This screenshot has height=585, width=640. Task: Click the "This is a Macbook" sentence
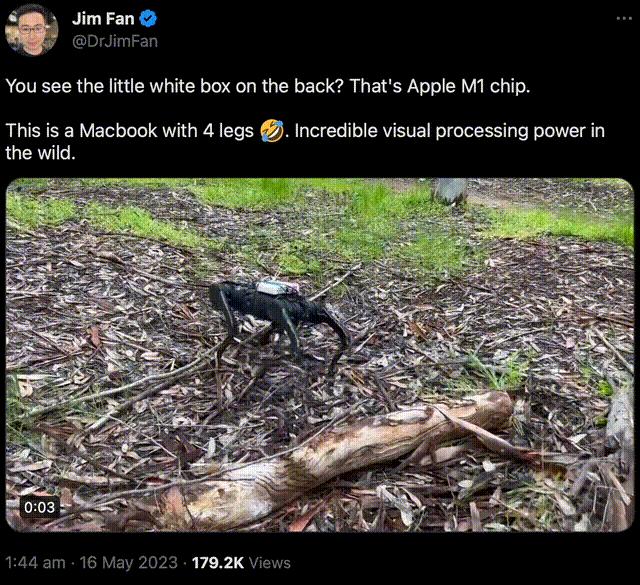point(130,132)
